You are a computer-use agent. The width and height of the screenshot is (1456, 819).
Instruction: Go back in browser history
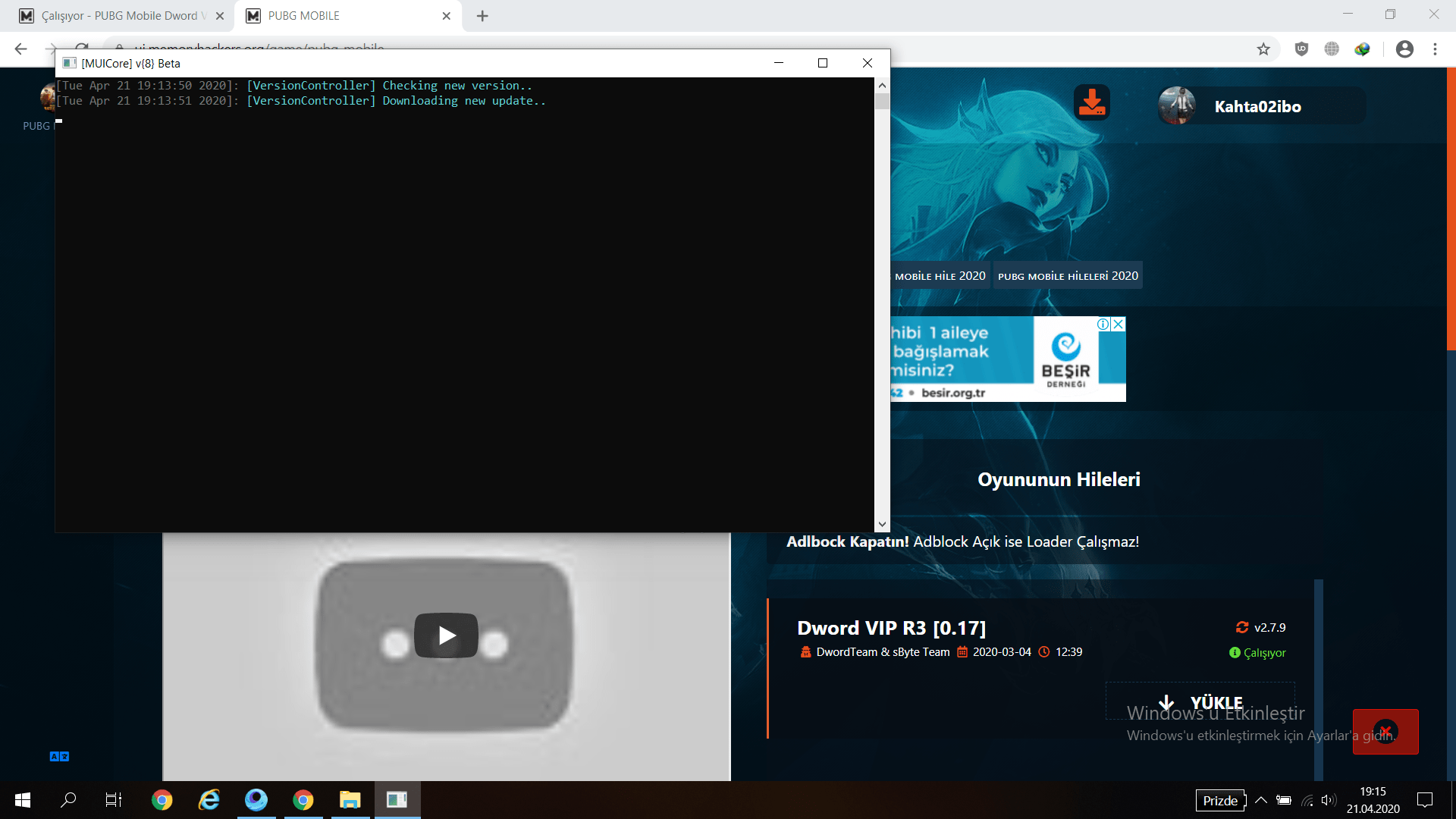click(x=20, y=49)
